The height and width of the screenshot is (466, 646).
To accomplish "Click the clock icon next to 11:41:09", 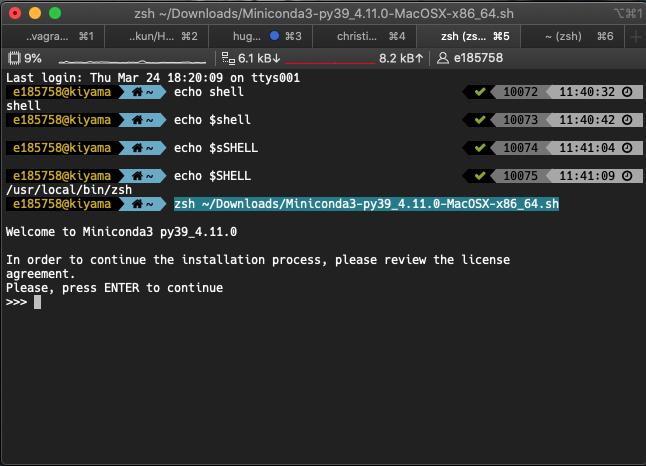I will click(627, 176).
